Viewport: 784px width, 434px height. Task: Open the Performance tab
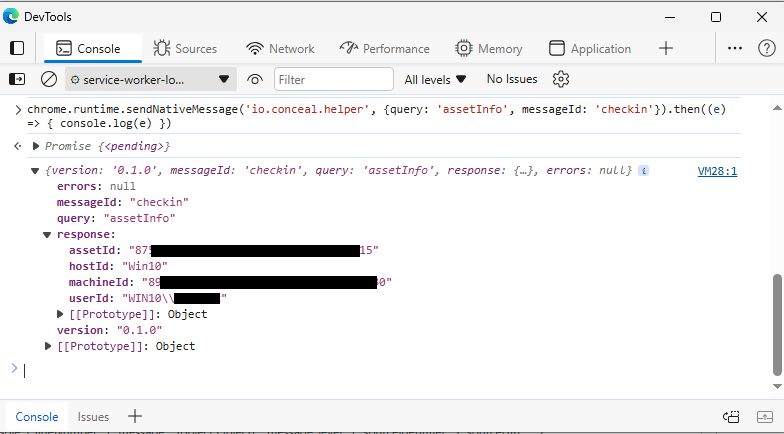(384, 48)
